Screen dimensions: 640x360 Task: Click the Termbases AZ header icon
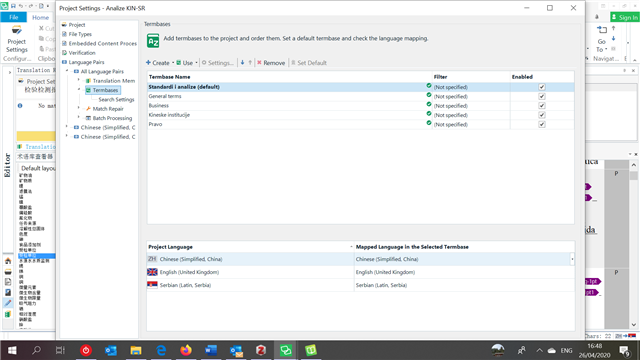(153, 40)
